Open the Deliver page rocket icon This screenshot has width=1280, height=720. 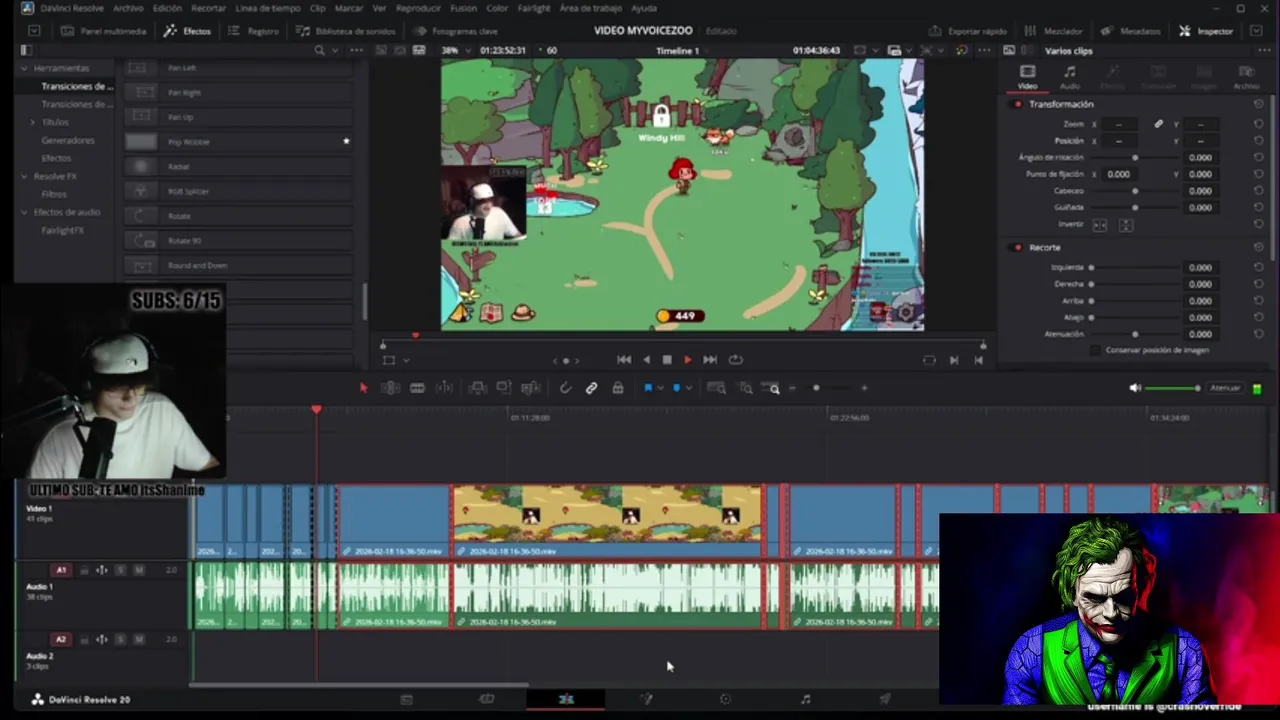885,699
